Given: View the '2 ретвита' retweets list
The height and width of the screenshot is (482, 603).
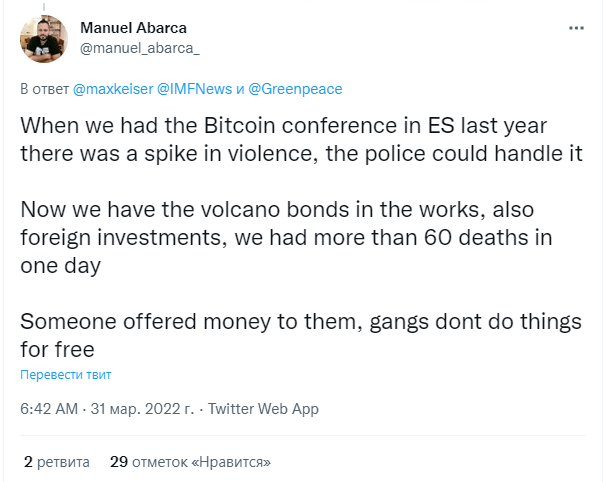Looking at the screenshot, I should (x=57, y=462).
